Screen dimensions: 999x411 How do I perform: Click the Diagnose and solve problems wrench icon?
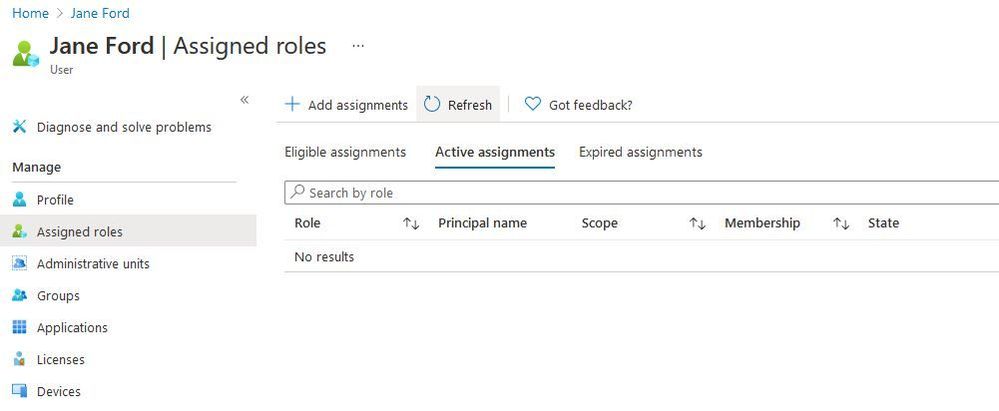(x=19, y=127)
